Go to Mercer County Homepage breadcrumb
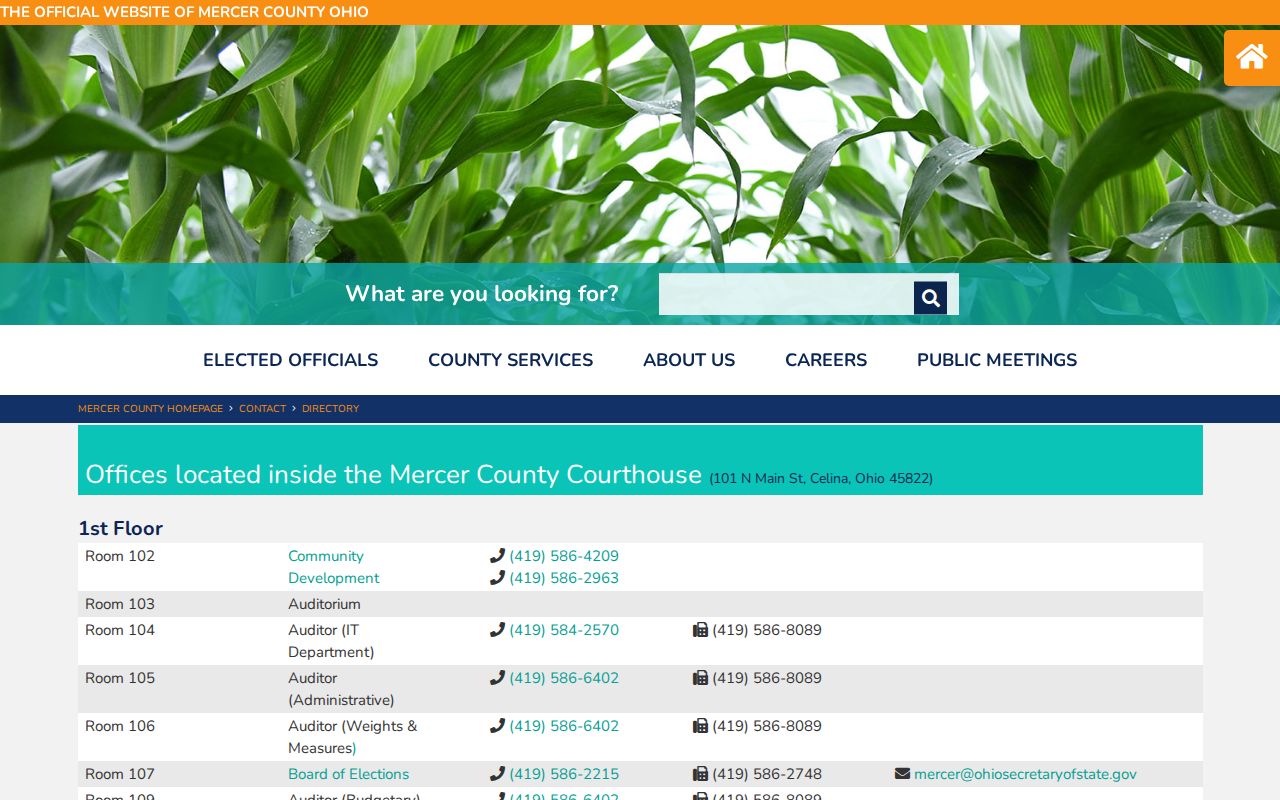1280x800 pixels. pyautogui.click(x=150, y=408)
